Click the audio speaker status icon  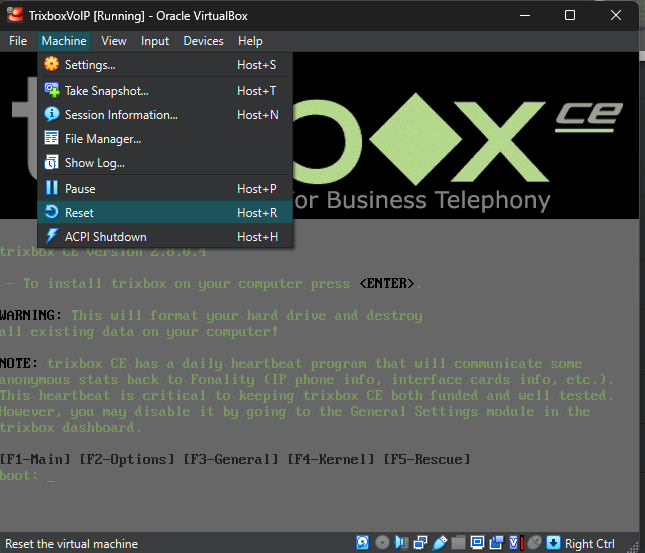click(x=401, y=543)
